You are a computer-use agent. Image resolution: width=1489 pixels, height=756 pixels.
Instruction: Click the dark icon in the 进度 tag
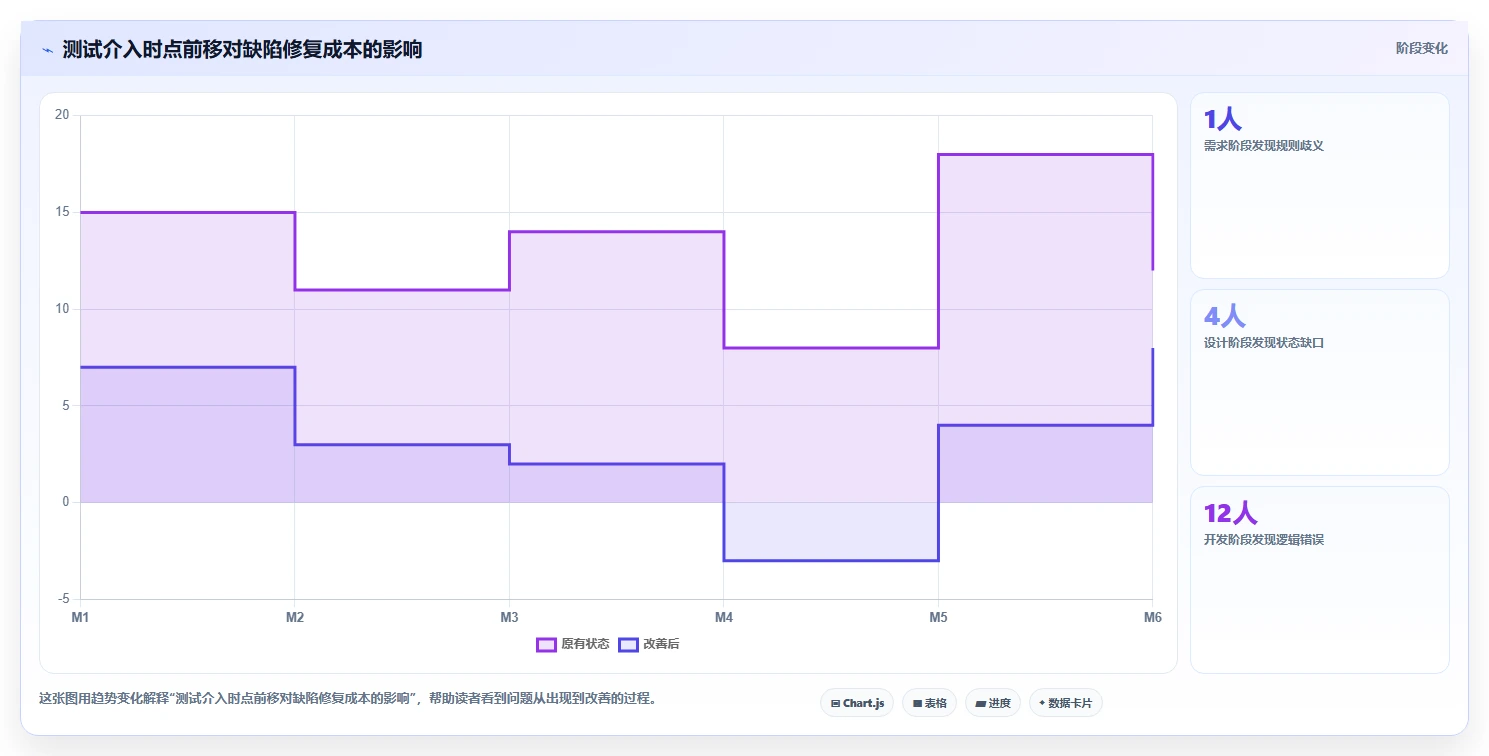[980, 703]
